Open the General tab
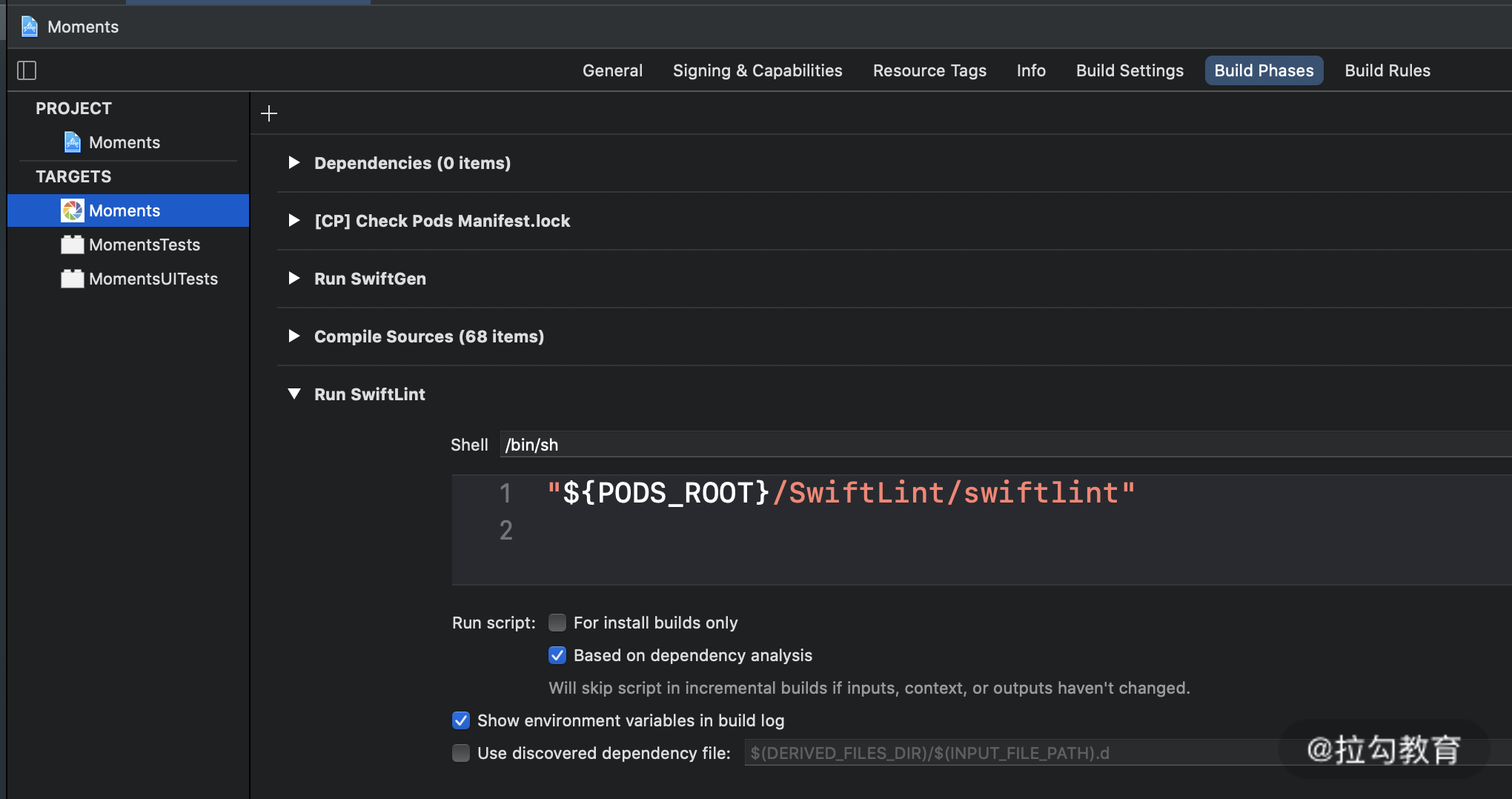1512x799 pixels. pos(612,70)
